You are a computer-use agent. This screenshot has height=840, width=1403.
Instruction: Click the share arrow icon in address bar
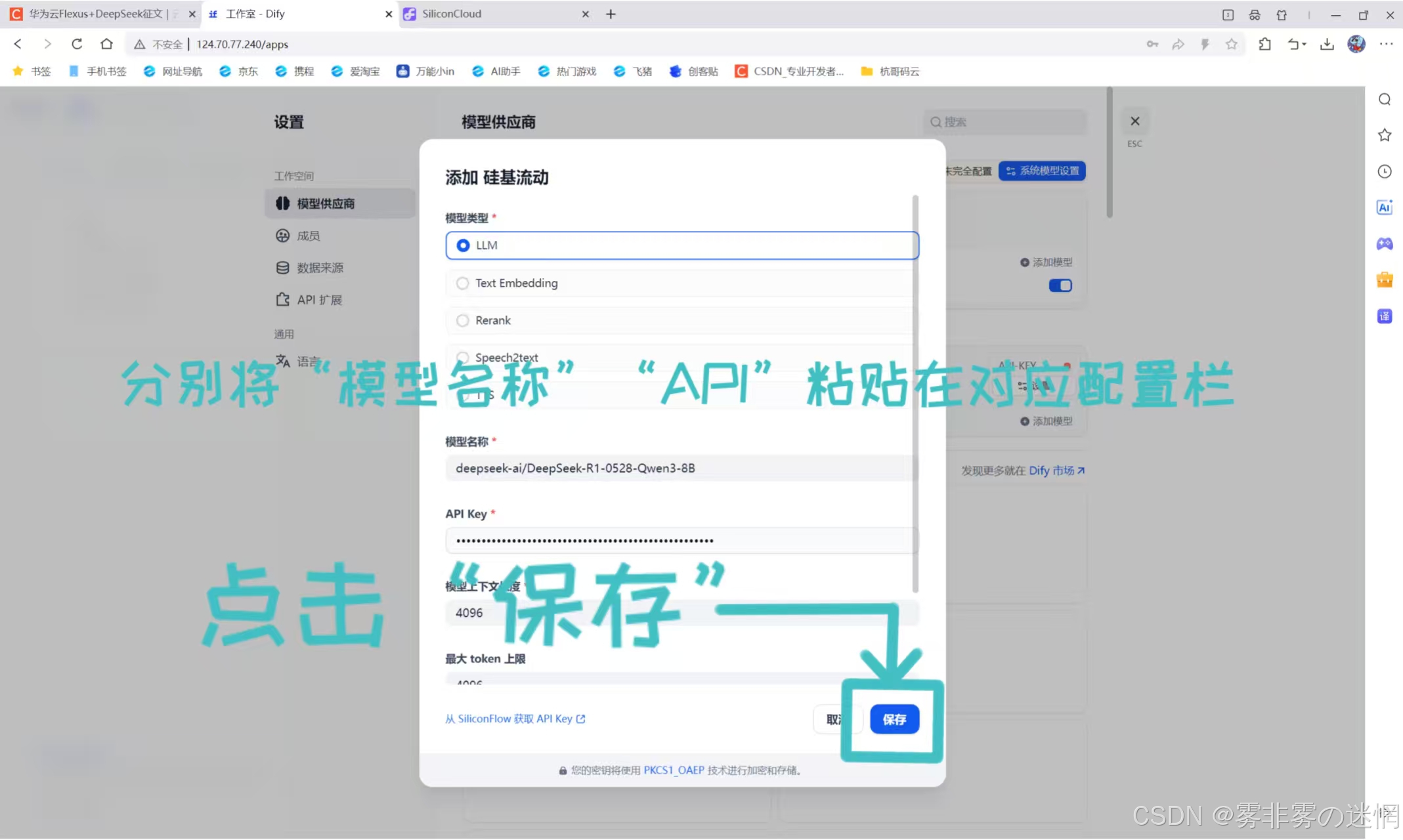tap(1178, 44)
